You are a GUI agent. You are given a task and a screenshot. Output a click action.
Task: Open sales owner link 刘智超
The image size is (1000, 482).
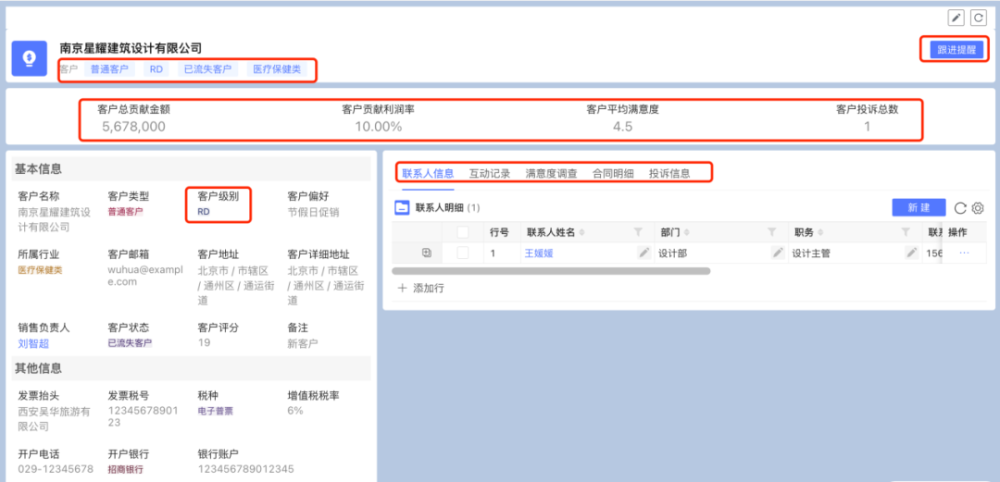click(34, 344)
